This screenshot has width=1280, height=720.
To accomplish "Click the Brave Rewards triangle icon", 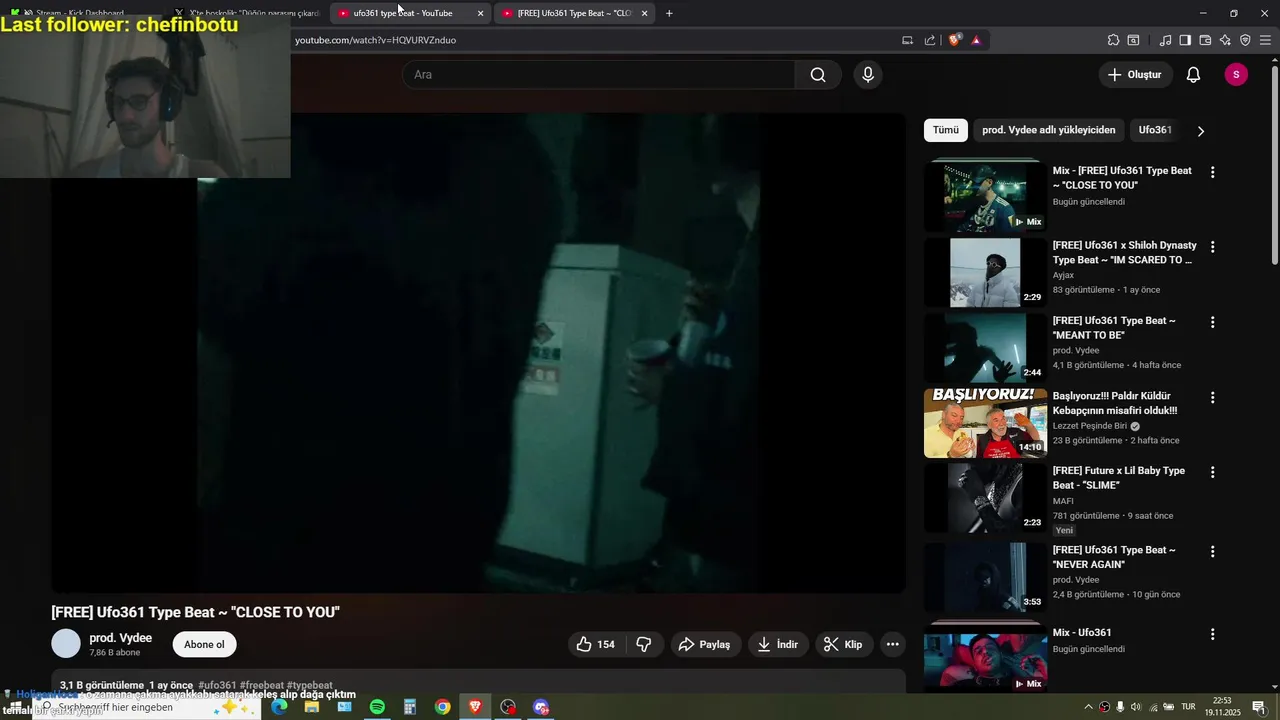I will click(976, 40).
